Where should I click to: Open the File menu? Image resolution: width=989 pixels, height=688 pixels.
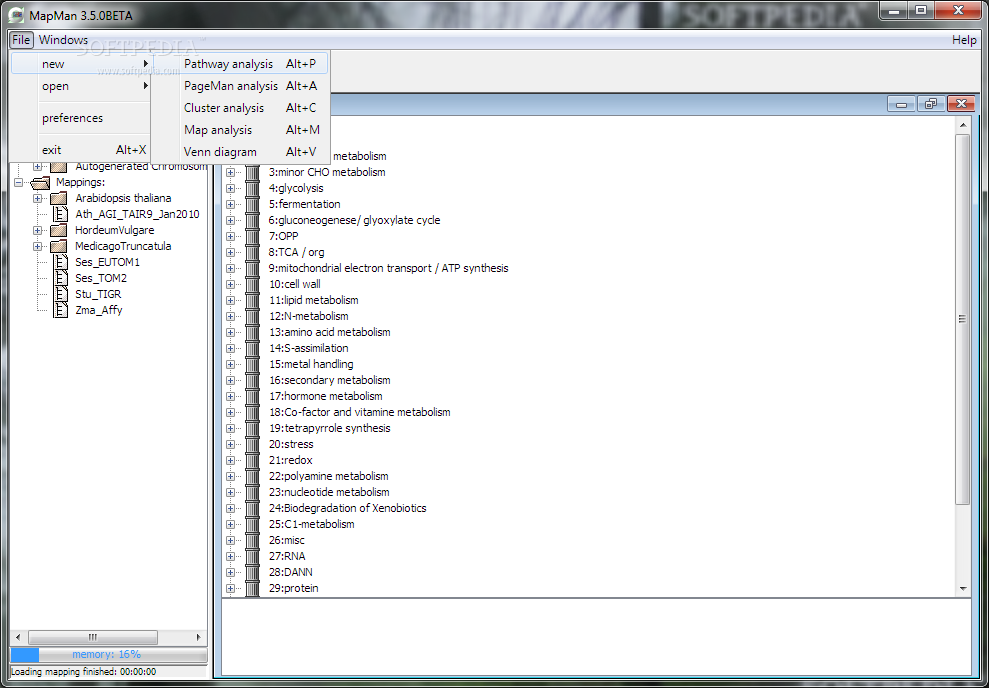coord(21,40)
